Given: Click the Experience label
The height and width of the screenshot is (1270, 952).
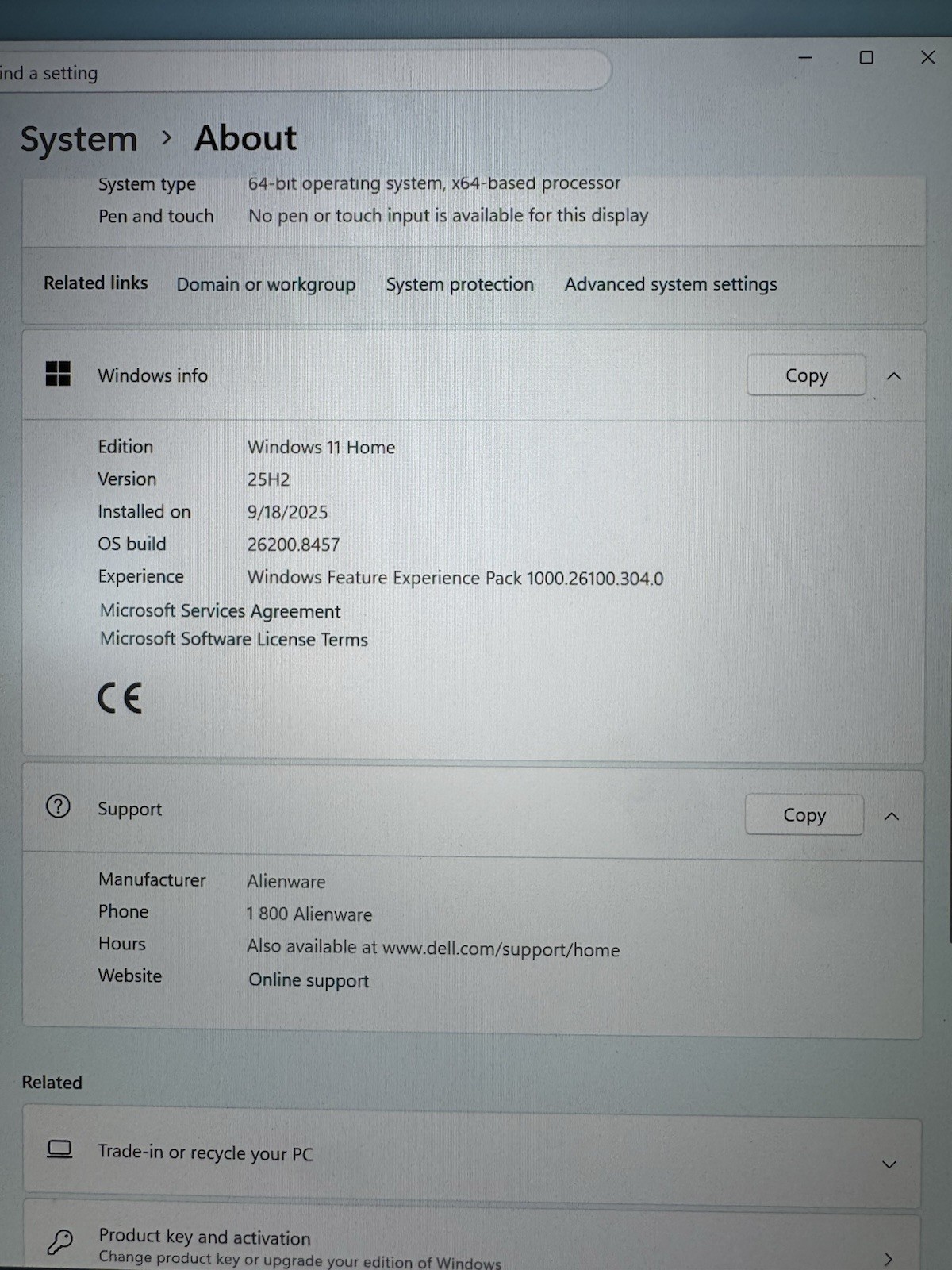Looking at the screenshot, I should pos(140,576).
